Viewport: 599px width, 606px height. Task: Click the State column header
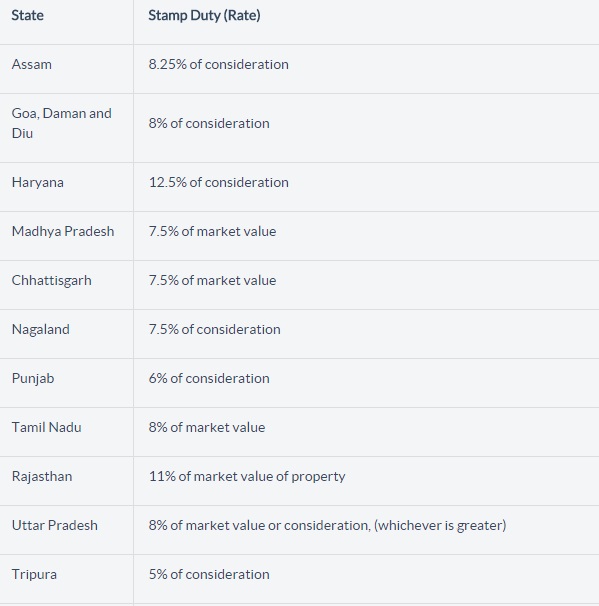click(x=27, y=15)
